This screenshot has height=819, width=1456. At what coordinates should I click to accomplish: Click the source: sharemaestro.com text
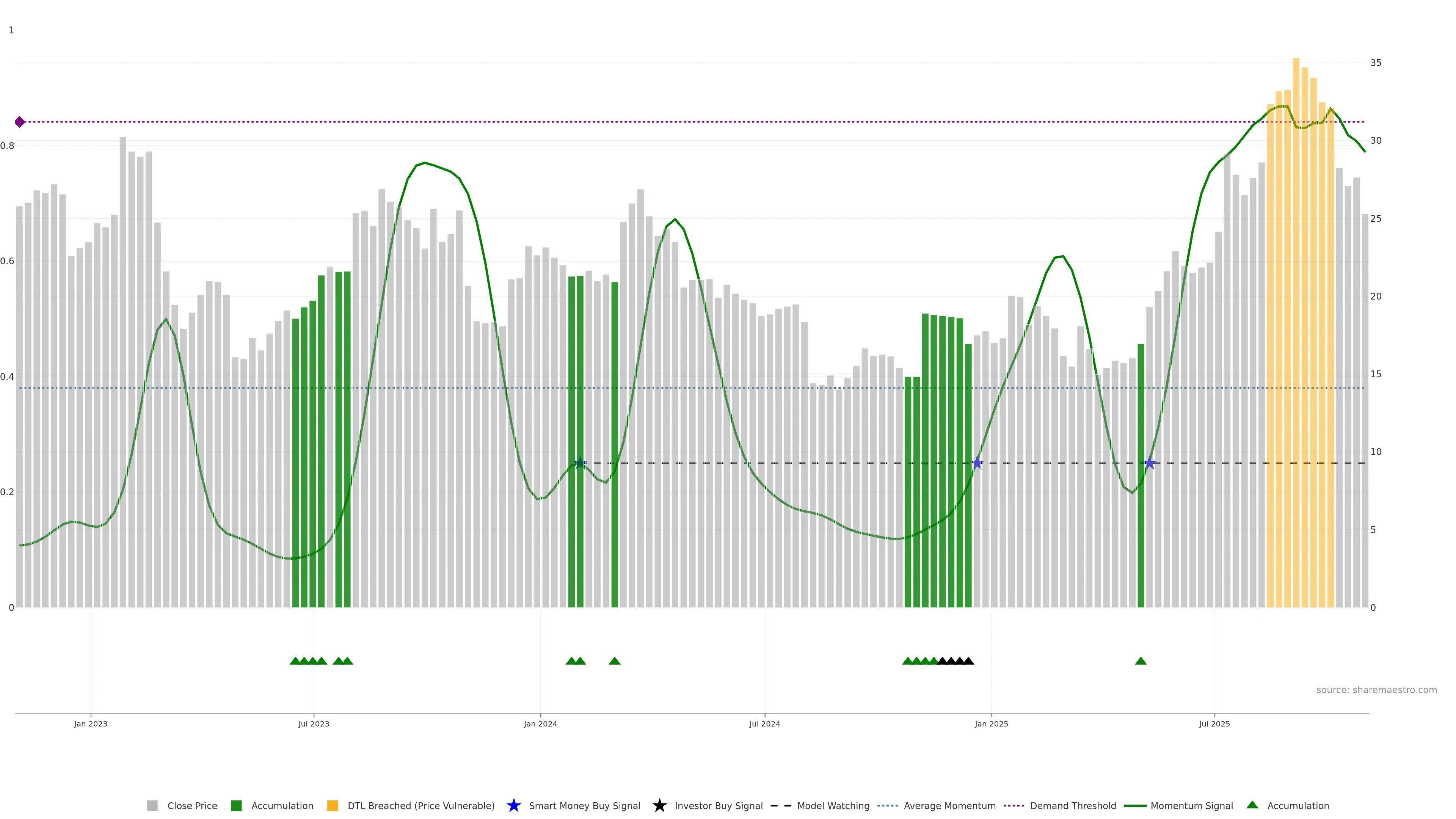[x=1376, y=690]
